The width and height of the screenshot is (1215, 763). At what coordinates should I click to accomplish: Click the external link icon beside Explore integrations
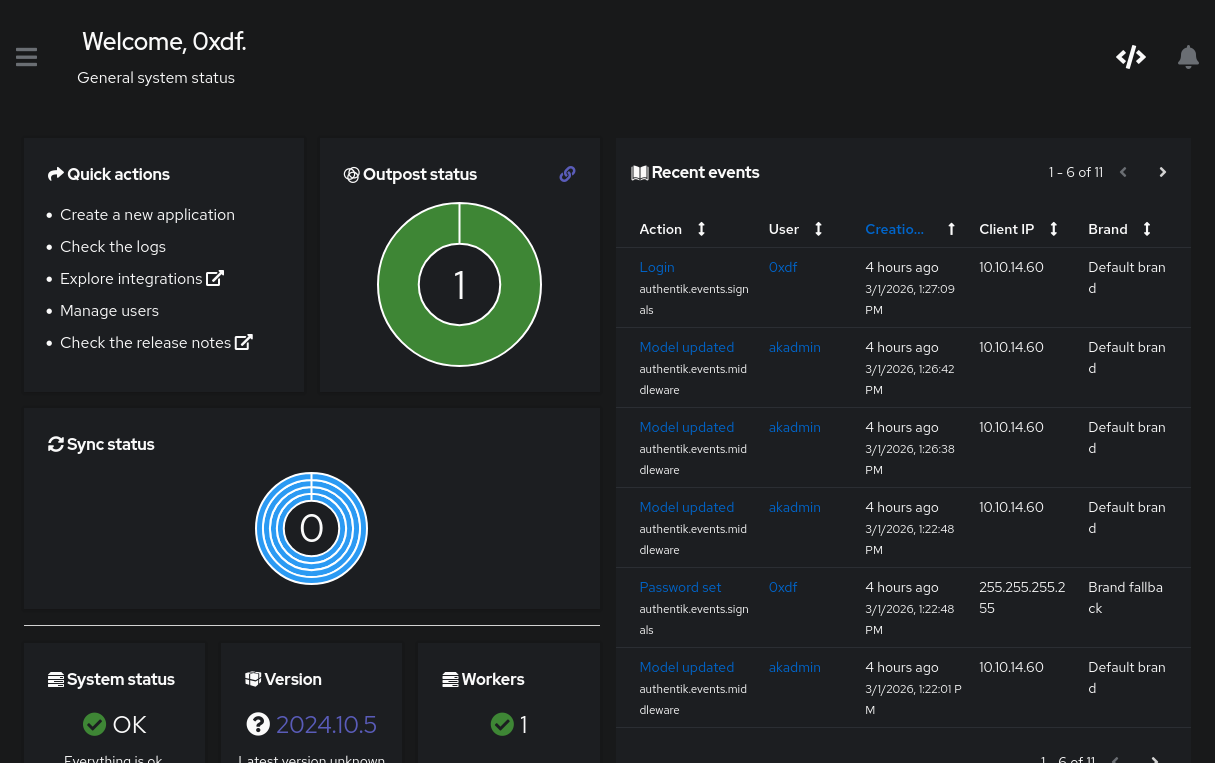[x=215, y=278]
